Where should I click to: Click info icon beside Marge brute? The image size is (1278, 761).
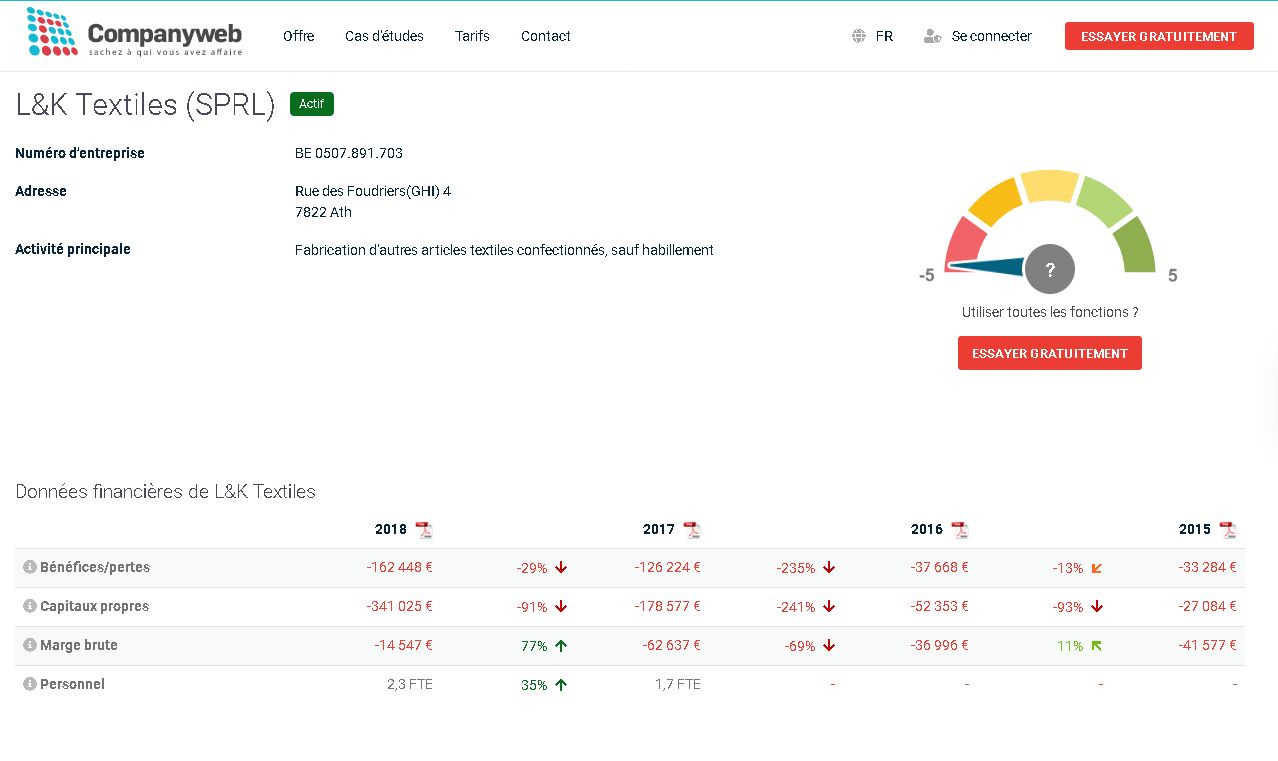30,645
